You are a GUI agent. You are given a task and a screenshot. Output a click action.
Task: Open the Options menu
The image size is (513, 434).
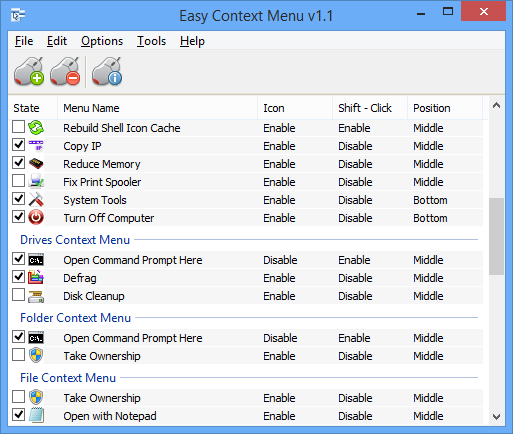(x=102, y=41)
